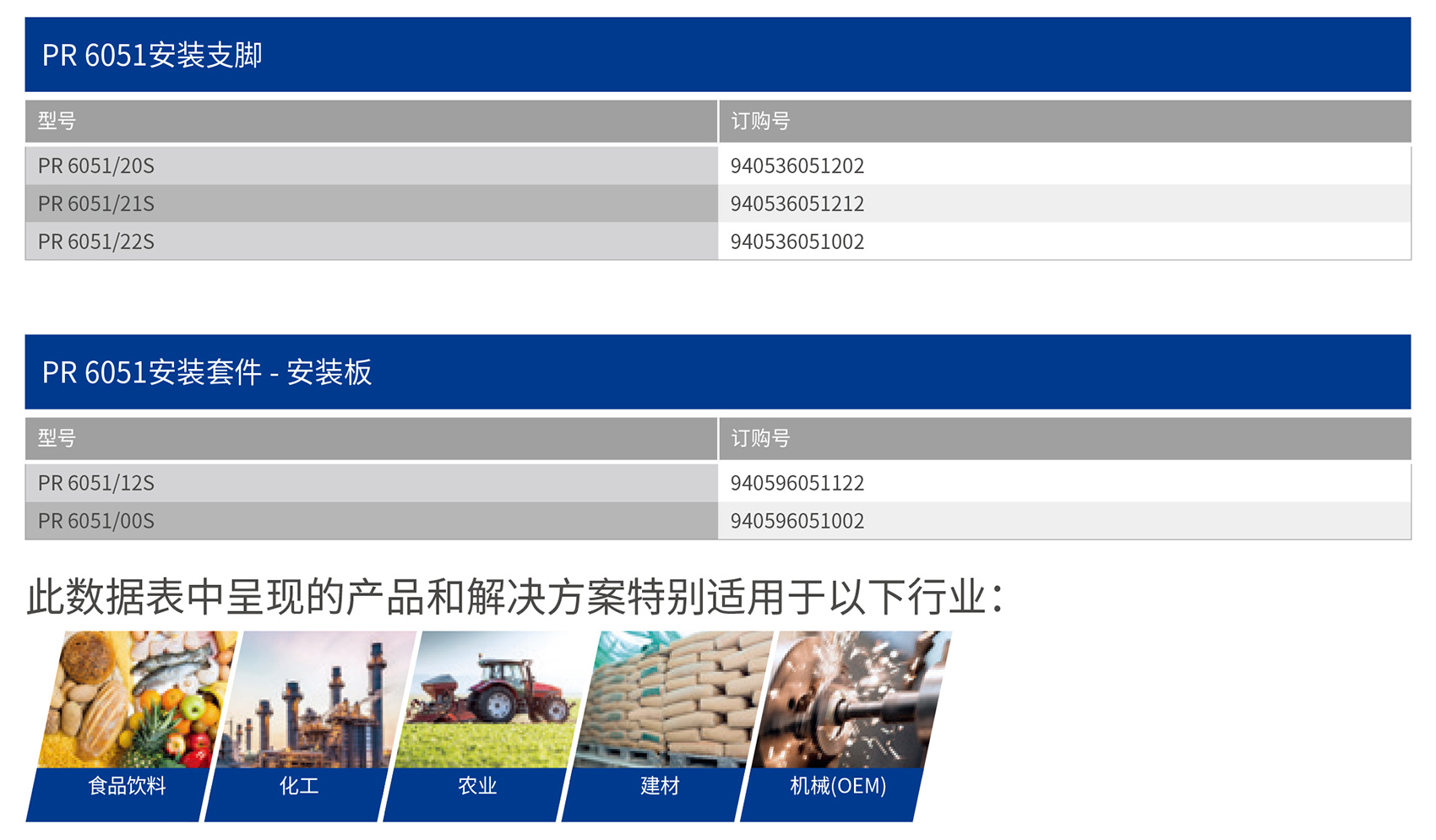Click order number 940536051202
1436x840 pixels.
(x=797, y=166)
